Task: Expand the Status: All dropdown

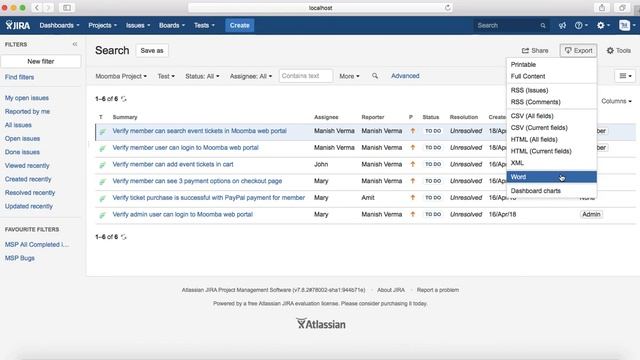Action: click(202, 76)
